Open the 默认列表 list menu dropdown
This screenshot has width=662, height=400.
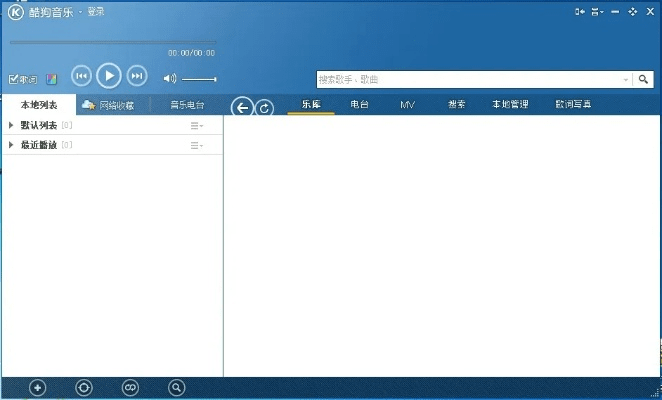[197, 125]
